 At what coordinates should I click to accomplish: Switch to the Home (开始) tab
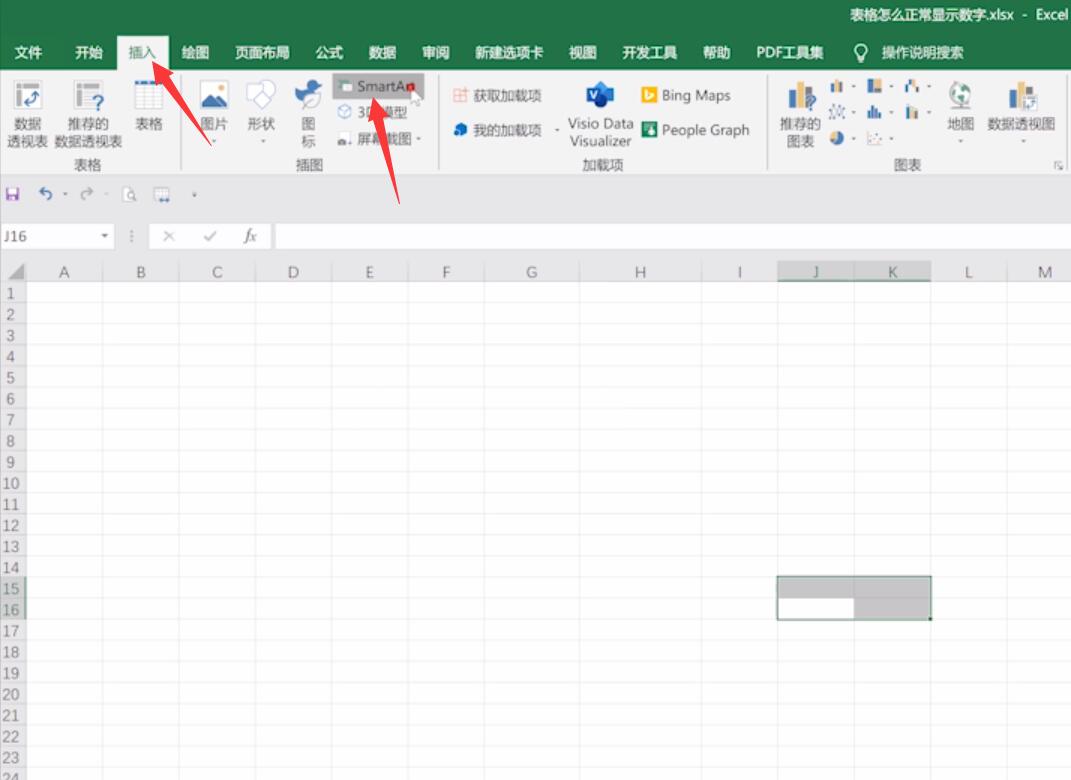[x=88, y=53]
